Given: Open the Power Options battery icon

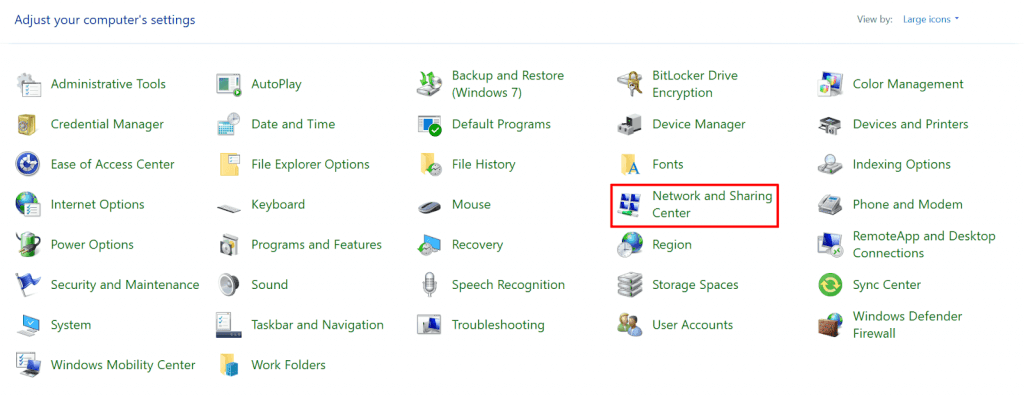Looking at the screenshot, I should point(27,244).
